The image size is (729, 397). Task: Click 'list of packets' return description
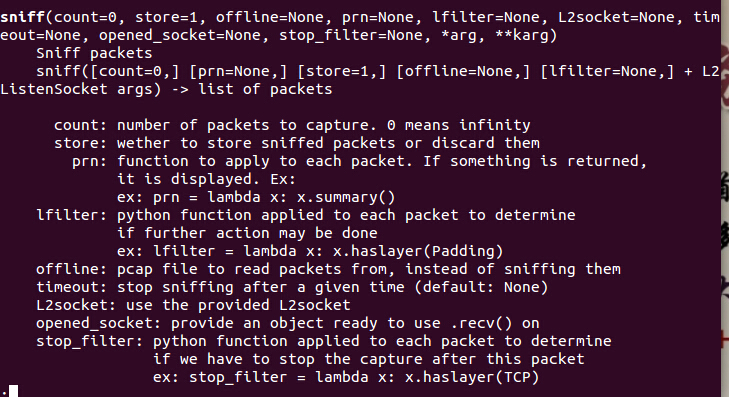[265, 89]
